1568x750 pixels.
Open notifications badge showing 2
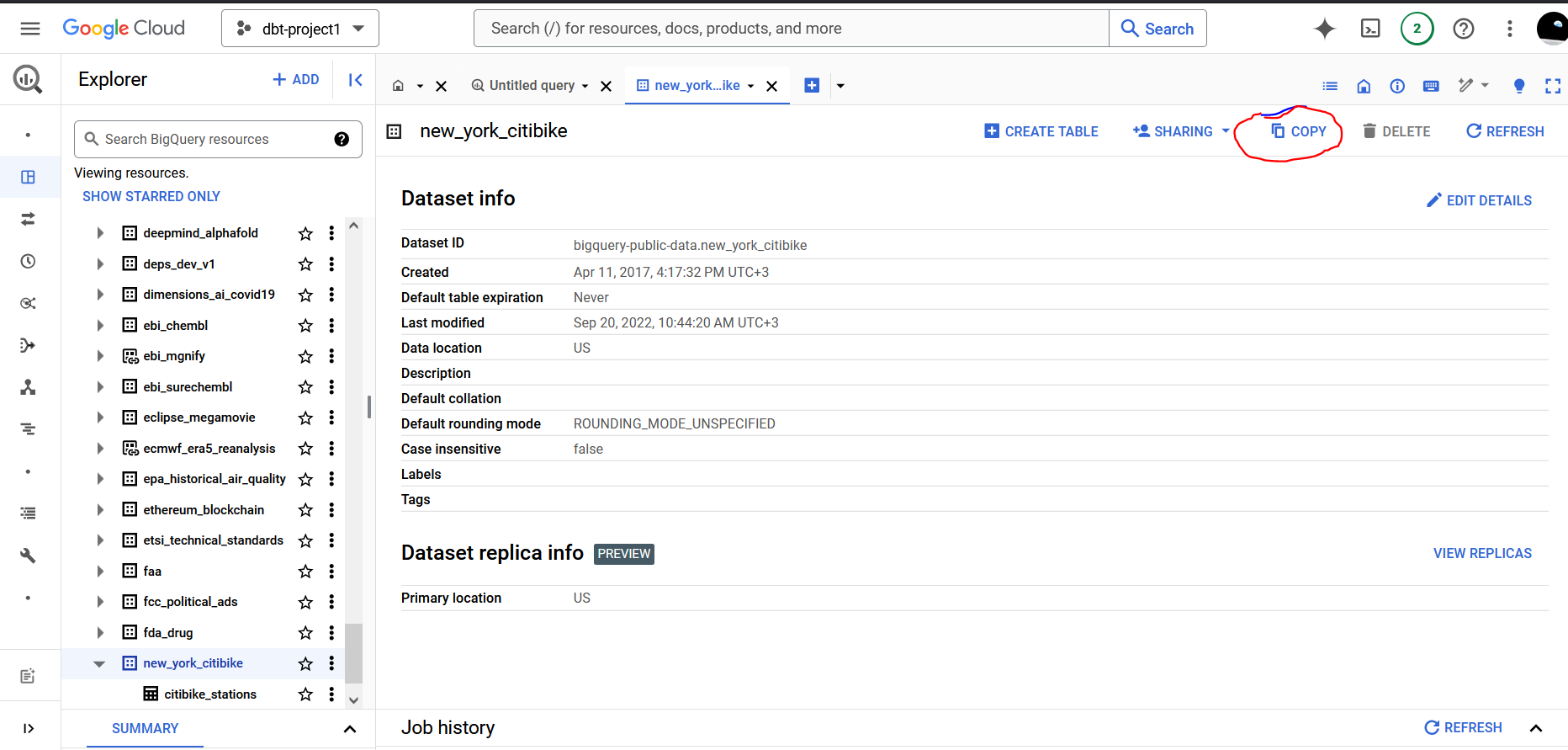click(1417, 29)
